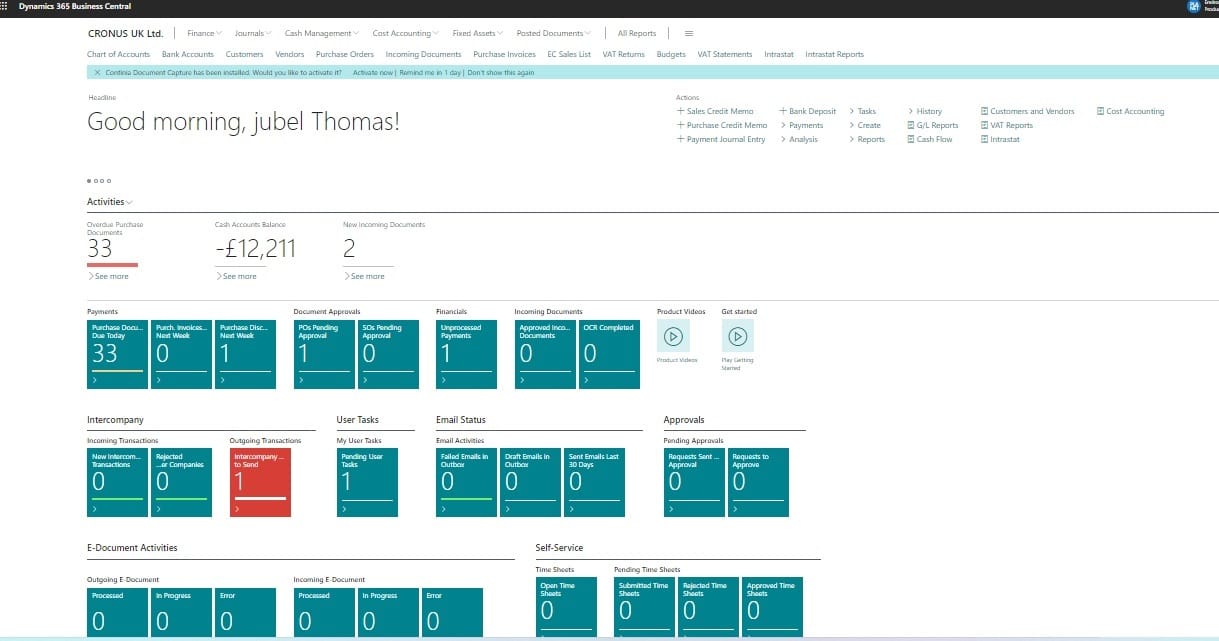This screenshot has width=1219, height=641.
Task: Open Intrastat Reports in navigation bar
Action: [834, 54]
